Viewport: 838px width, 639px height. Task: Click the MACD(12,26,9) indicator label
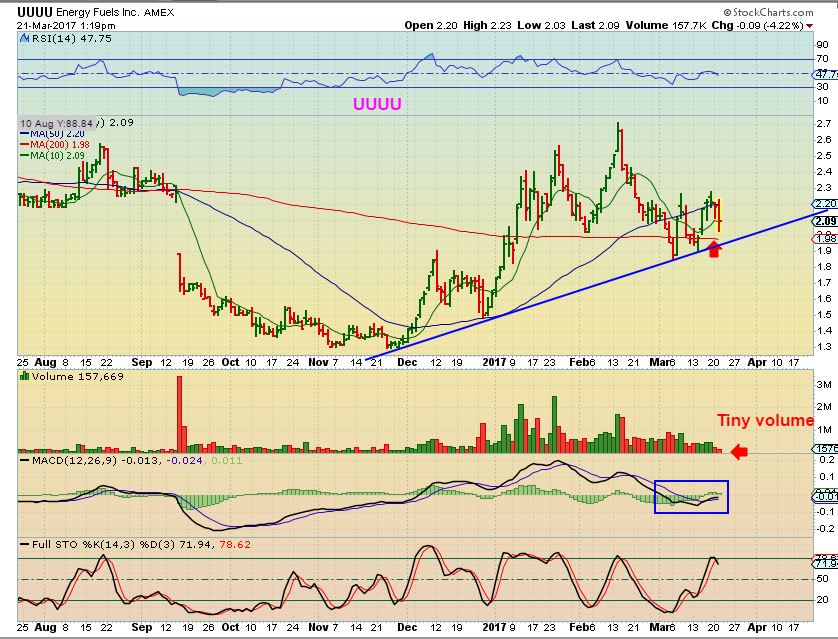(x=74, y=460)
